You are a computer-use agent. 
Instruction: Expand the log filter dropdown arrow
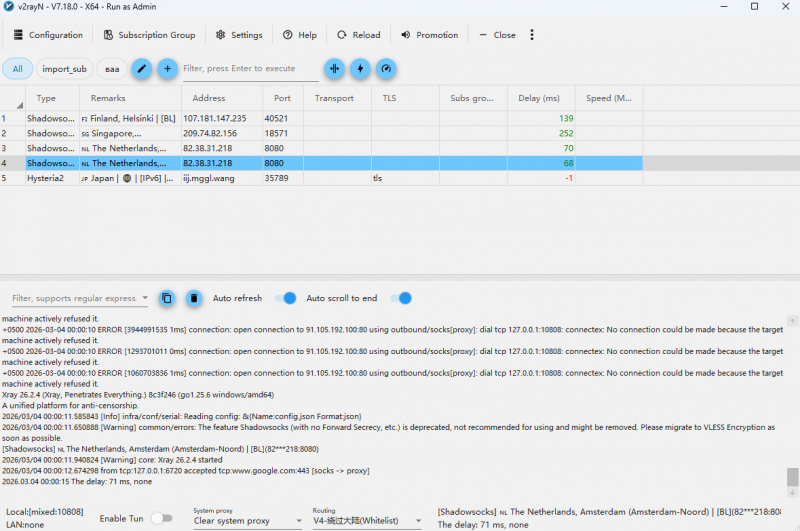(x=146, y=298)
